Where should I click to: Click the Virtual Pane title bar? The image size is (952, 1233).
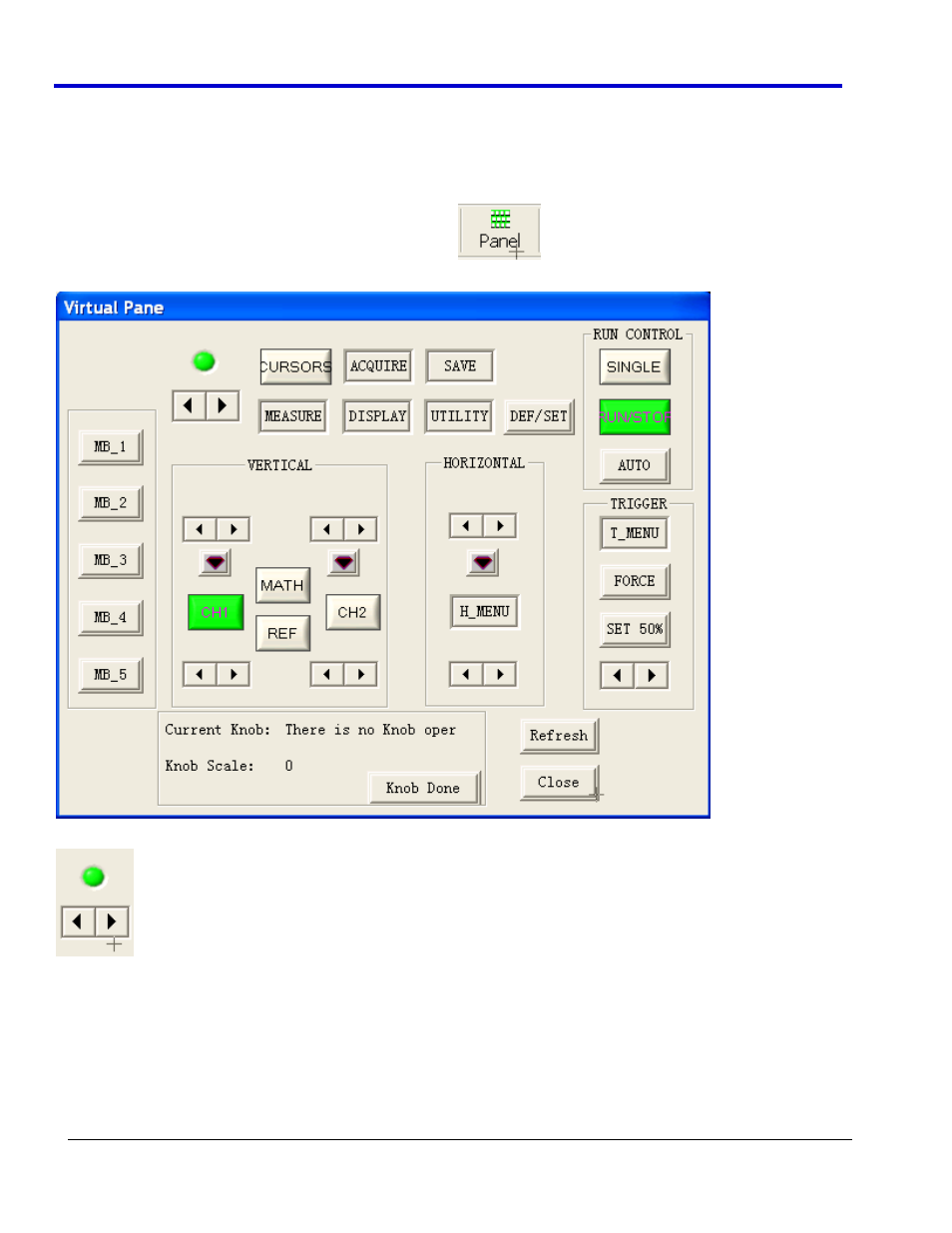point(383,307)
